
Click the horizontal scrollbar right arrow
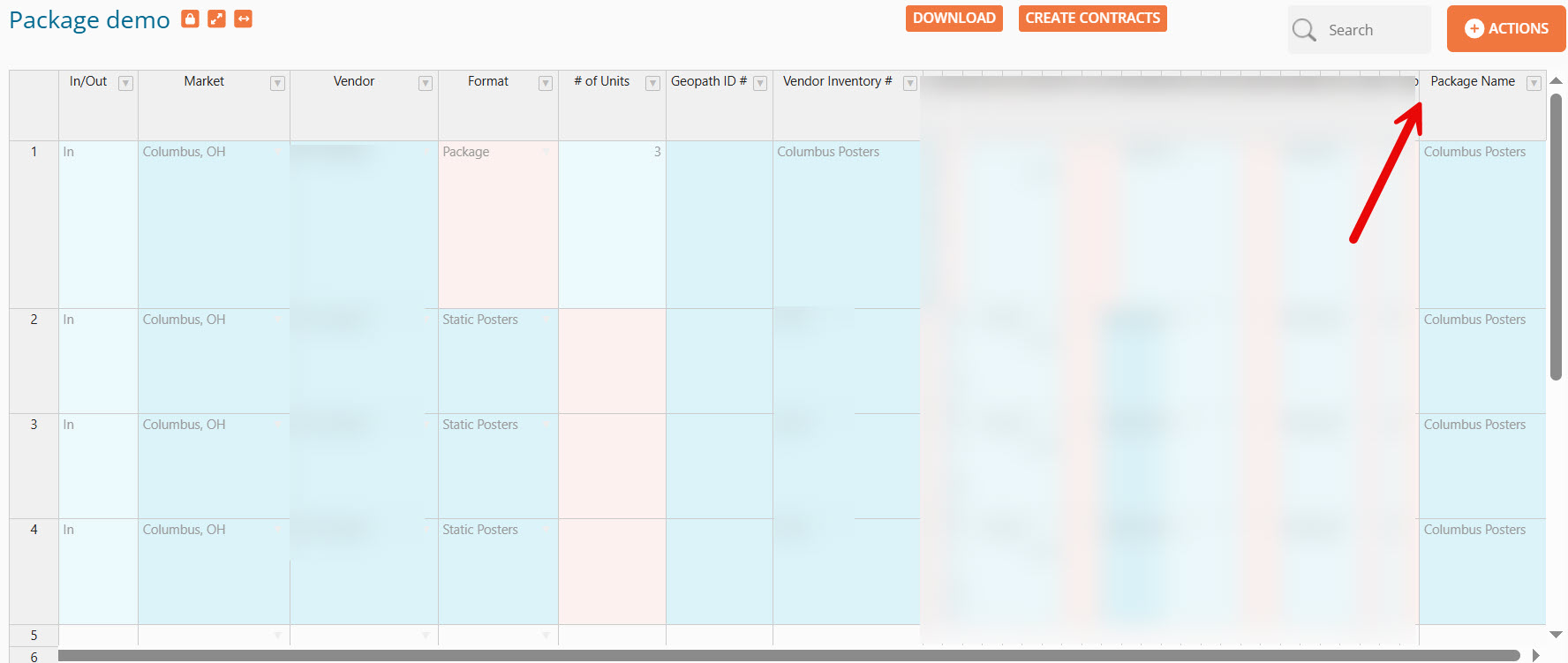[1536, 655]
